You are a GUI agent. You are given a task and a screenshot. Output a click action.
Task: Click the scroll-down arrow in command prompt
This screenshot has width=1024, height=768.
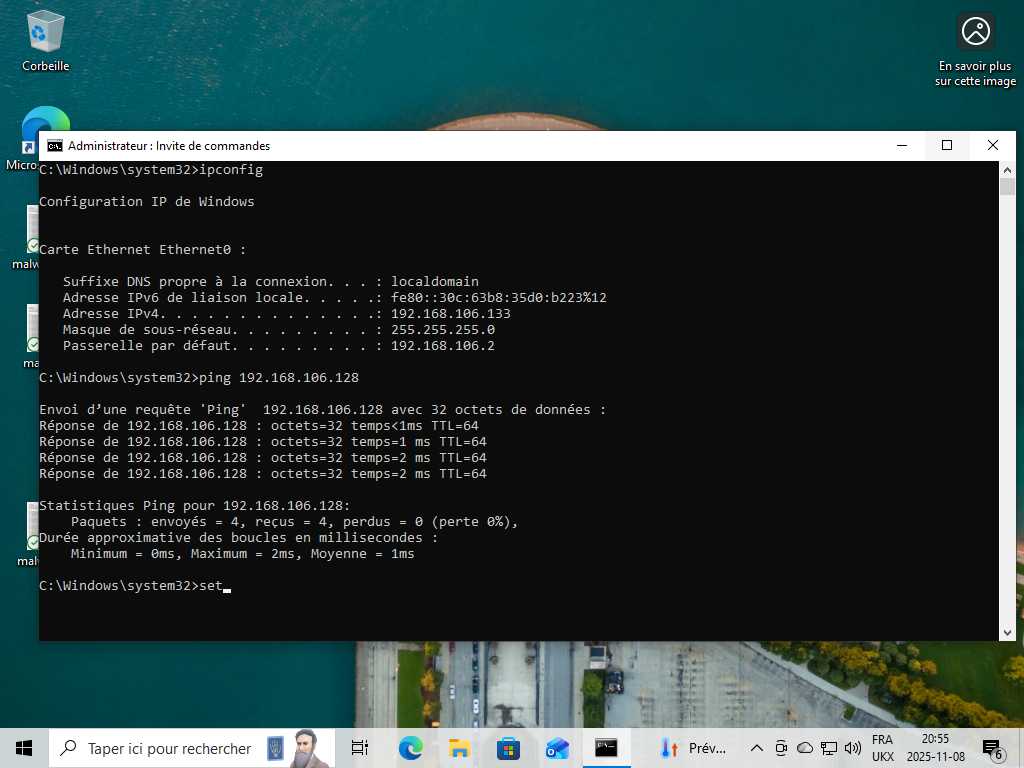(1007, 632)
